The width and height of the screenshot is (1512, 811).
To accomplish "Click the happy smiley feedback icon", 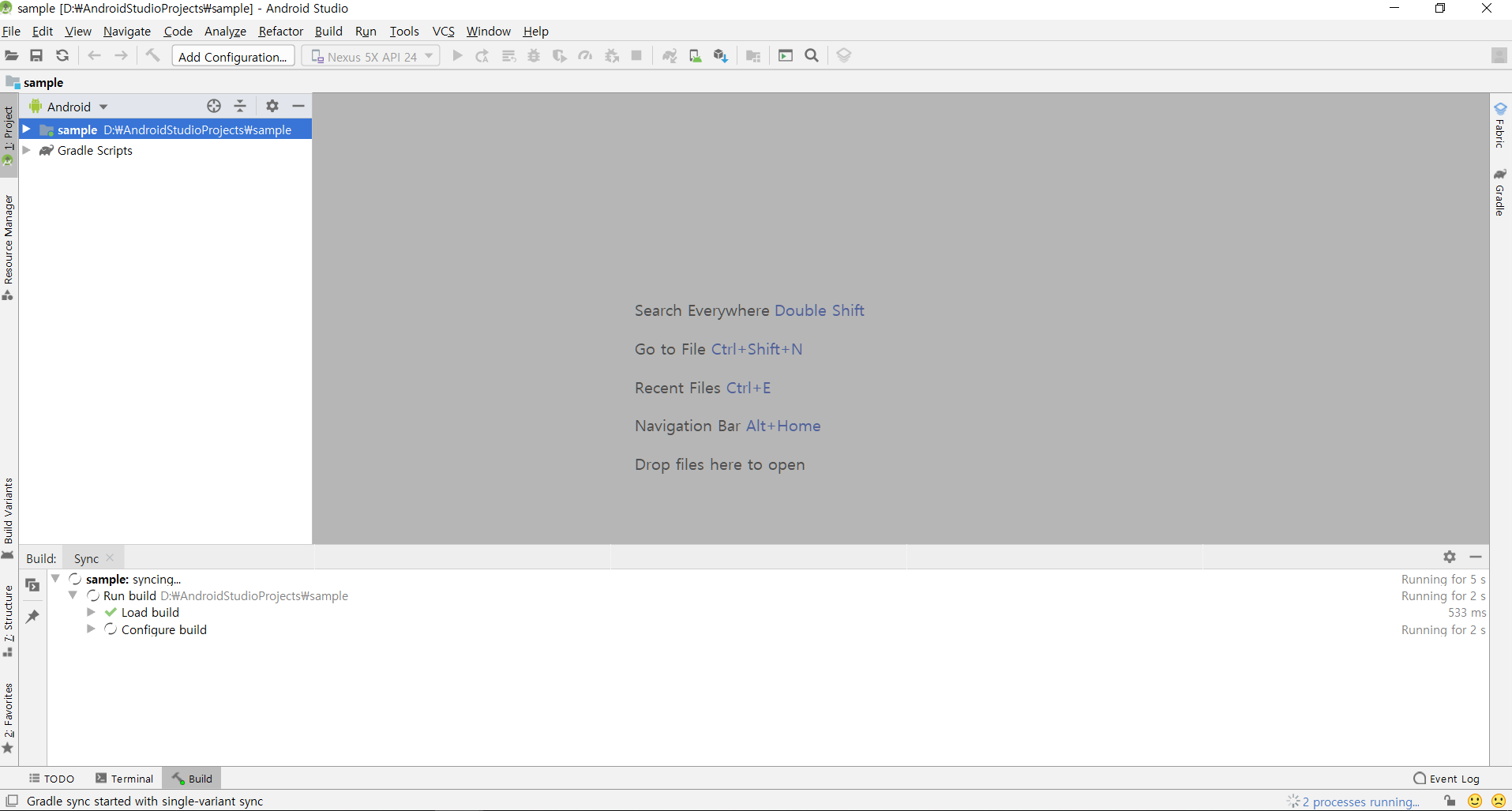I will [x=1475, y=801].
